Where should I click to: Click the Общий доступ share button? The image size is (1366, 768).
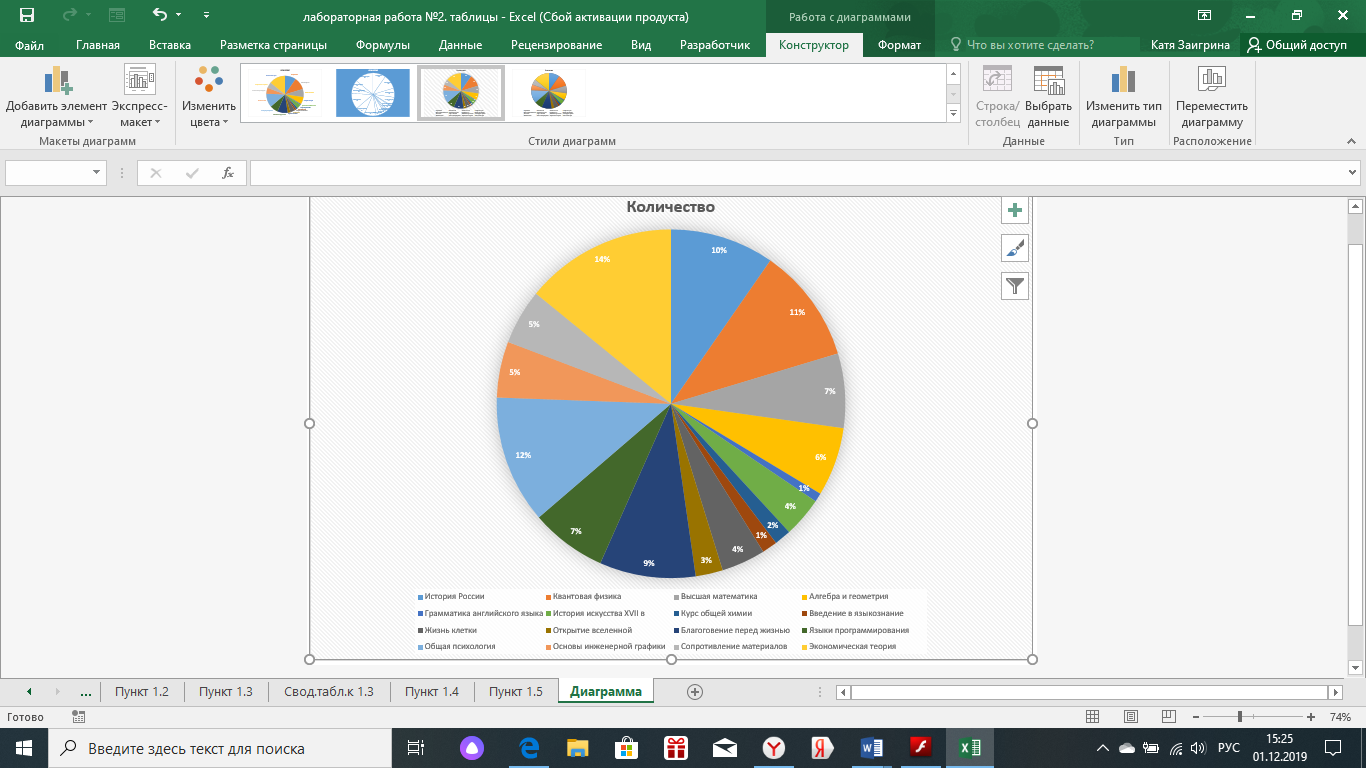[x=1296, y=45]
